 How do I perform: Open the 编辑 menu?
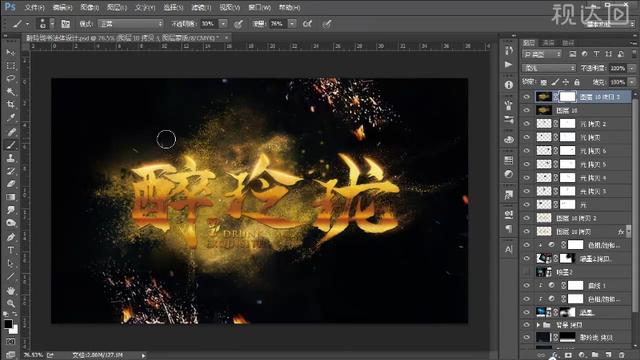(62, 7)
